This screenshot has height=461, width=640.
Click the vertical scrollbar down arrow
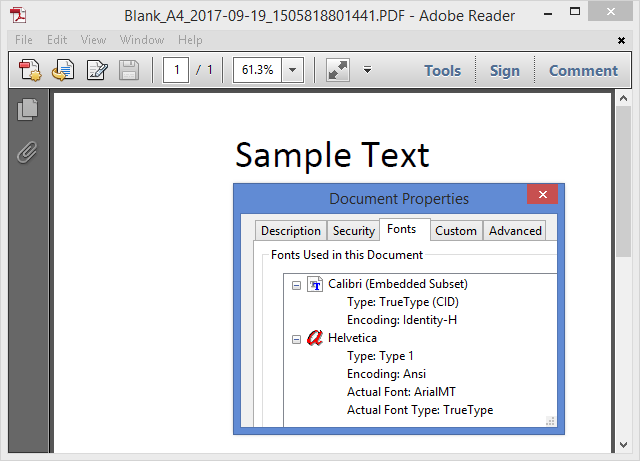pos(623,445)
